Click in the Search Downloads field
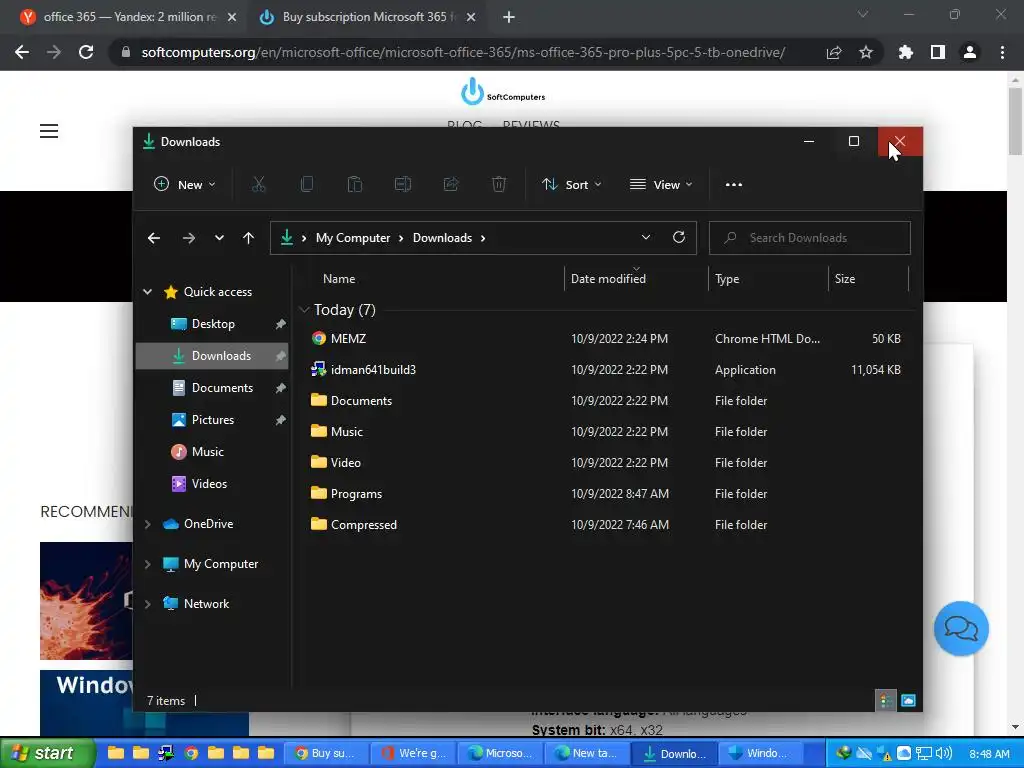 coord(810,238)
